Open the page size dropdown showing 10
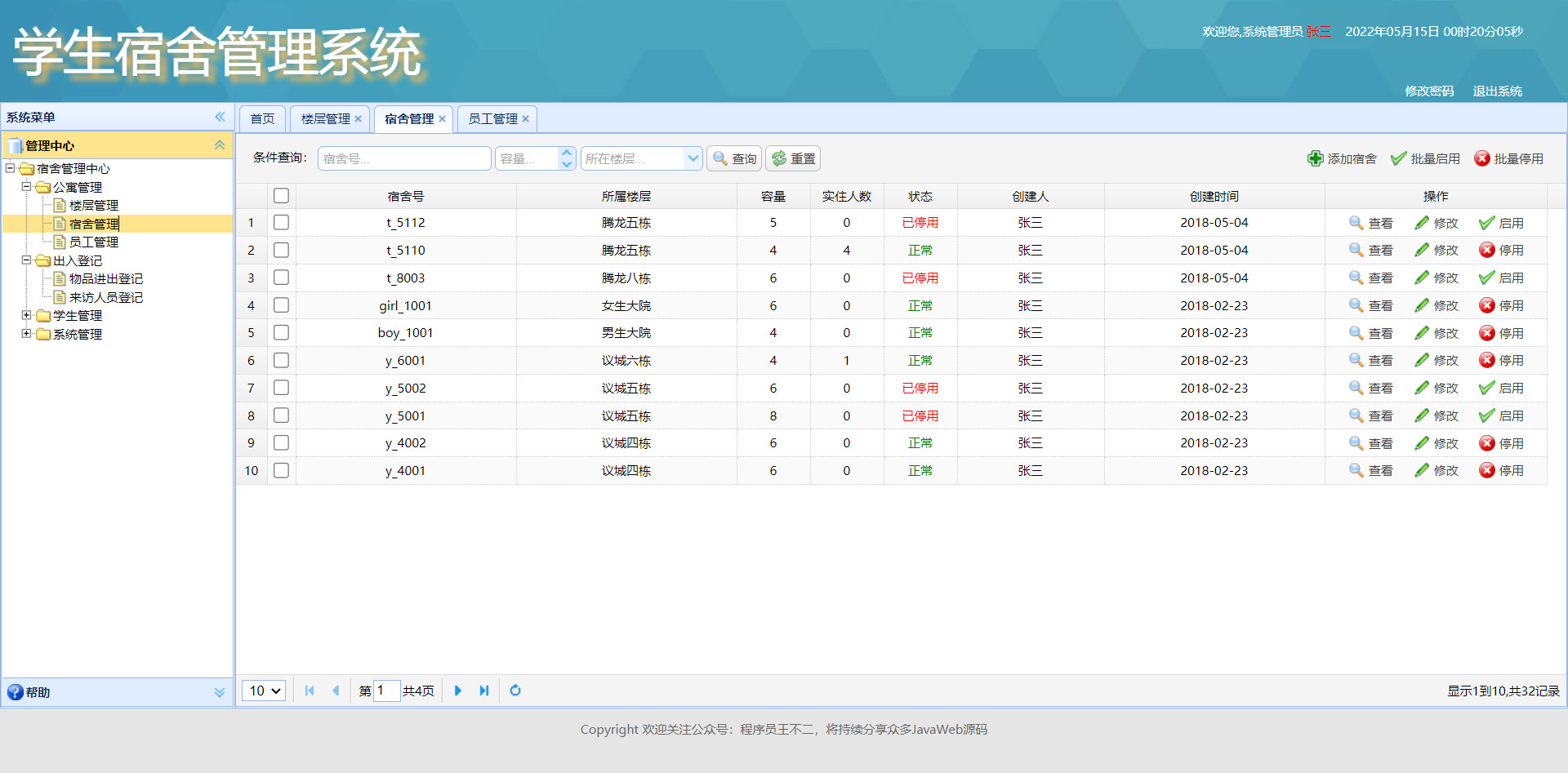Screen dimensions: 1568x773 tap(263, 691)
